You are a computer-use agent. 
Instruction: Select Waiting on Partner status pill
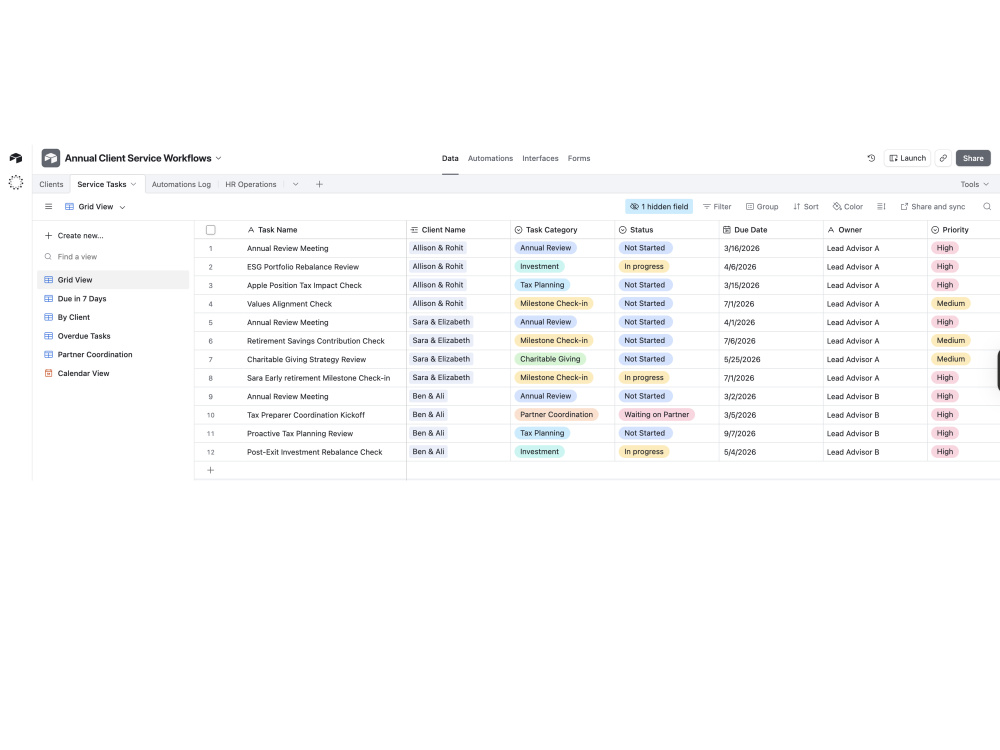click(657, 415)
